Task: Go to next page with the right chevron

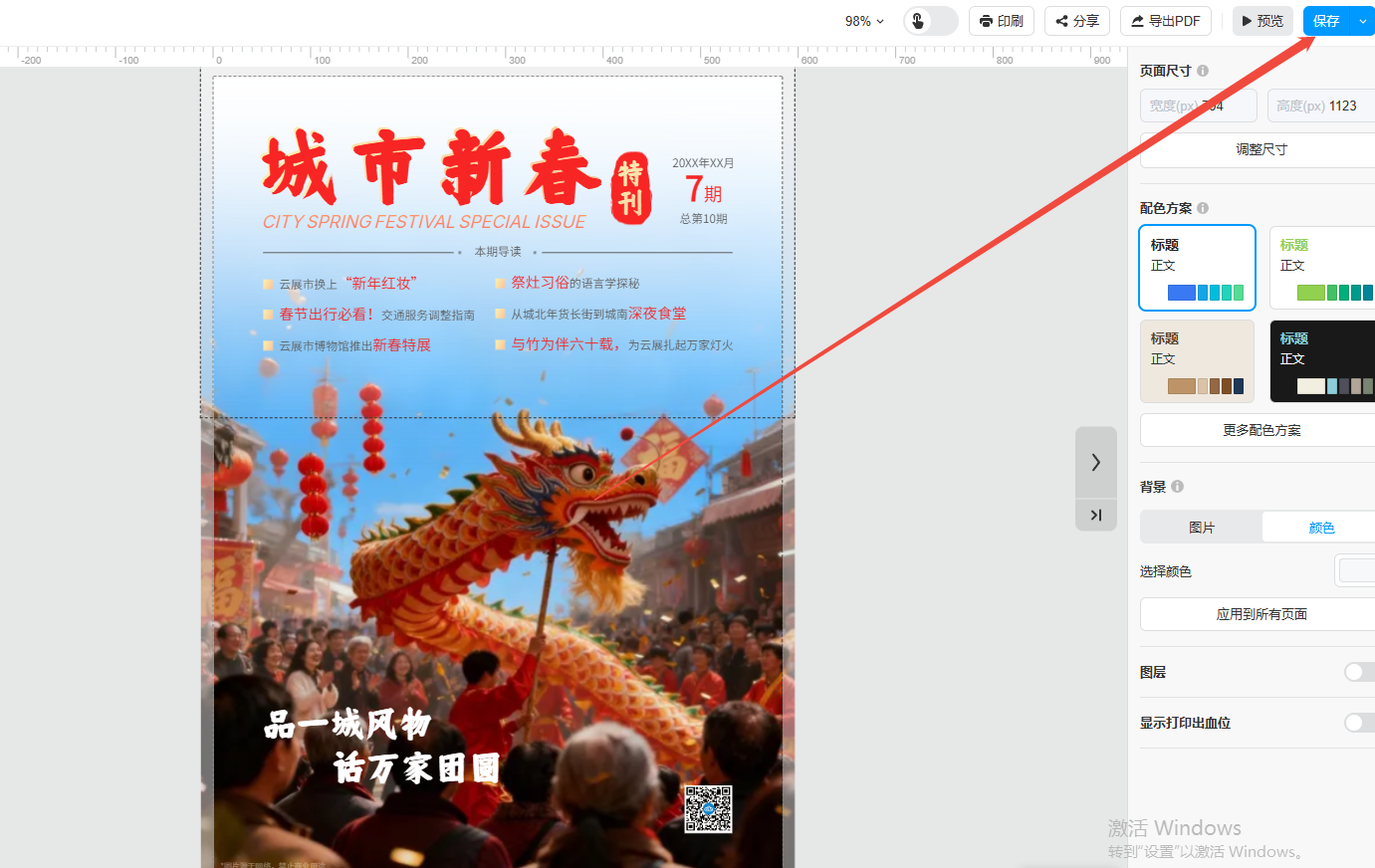Action: pyautogui.click(x=1095, y=462)
